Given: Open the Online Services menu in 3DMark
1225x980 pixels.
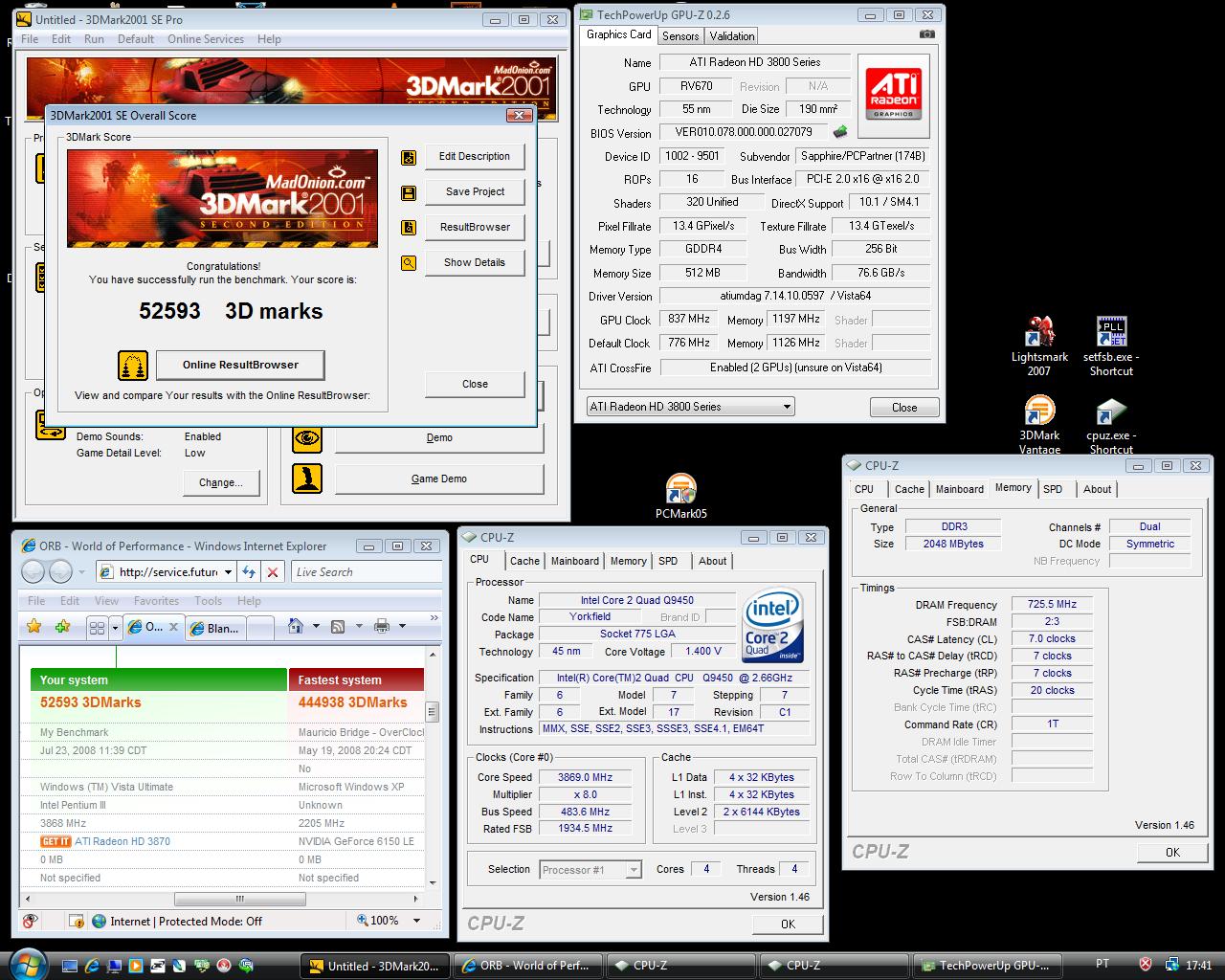Looking at the screenshot, I should click(206, 39).
